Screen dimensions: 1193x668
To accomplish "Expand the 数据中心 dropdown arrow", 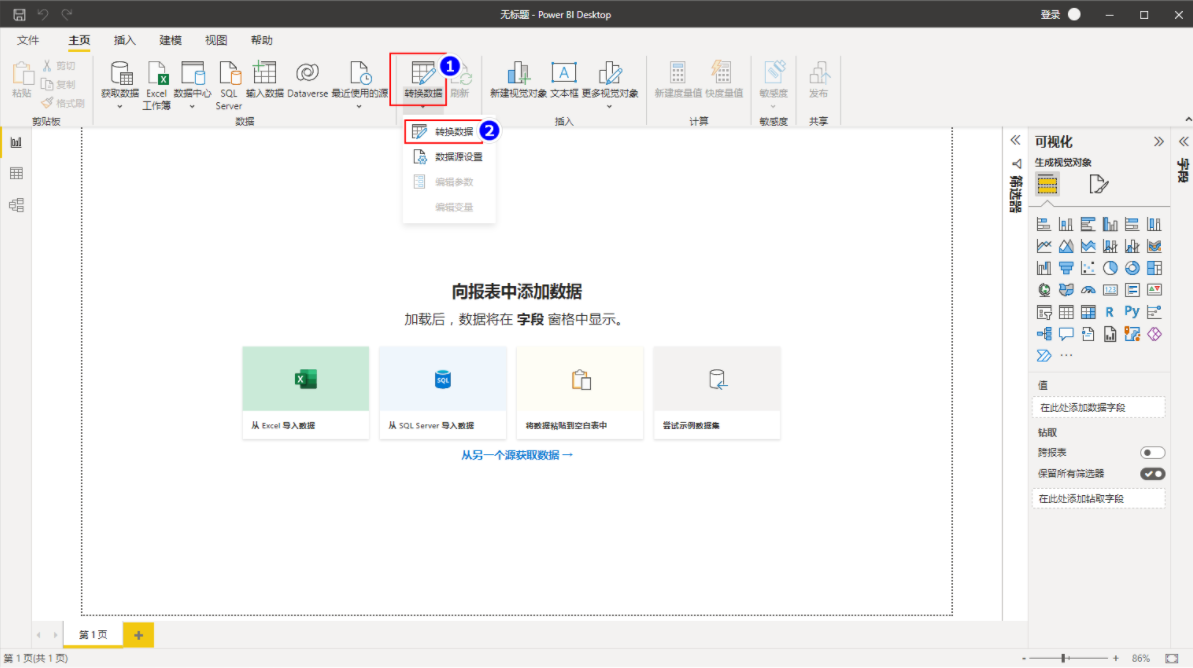I will tap(192, 107).
